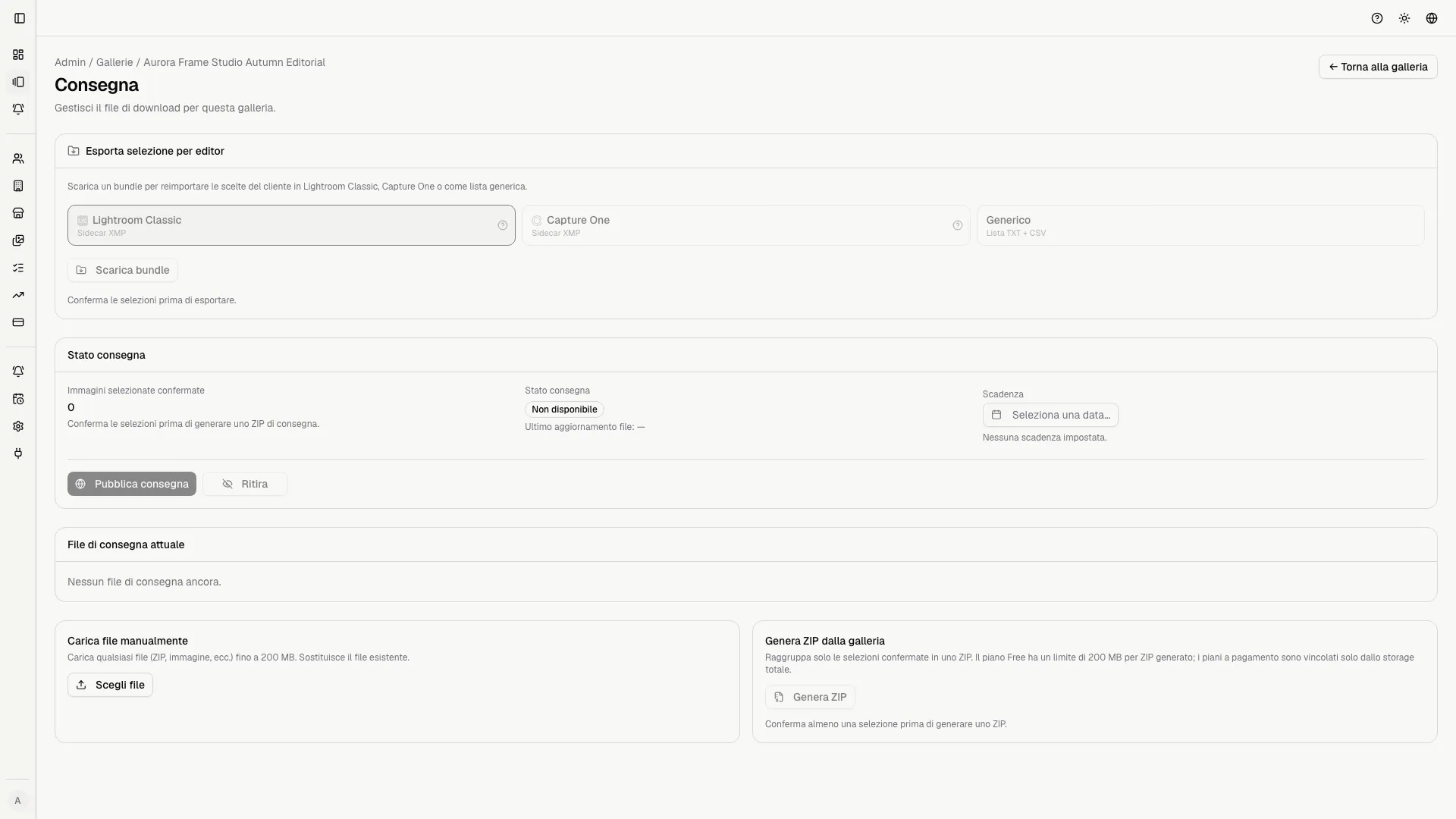Click the help question-mark icon in top bar
The height and width of the screenshot is (819, 1456).
(x=1377, y=18)
